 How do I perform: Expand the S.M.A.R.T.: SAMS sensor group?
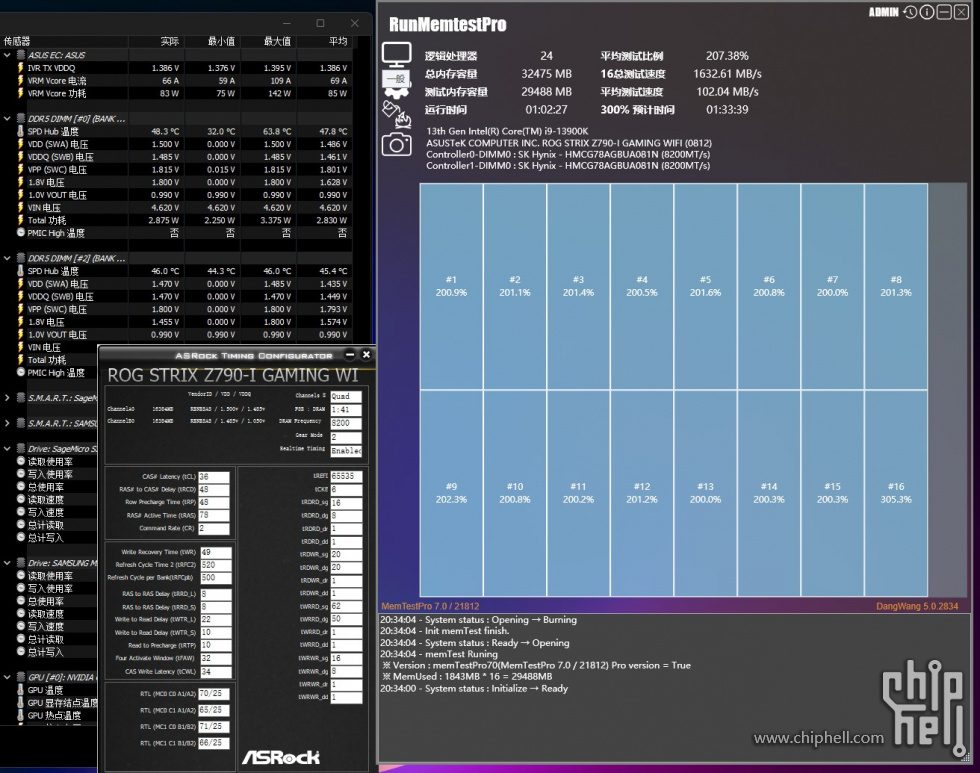coord(7,423)
